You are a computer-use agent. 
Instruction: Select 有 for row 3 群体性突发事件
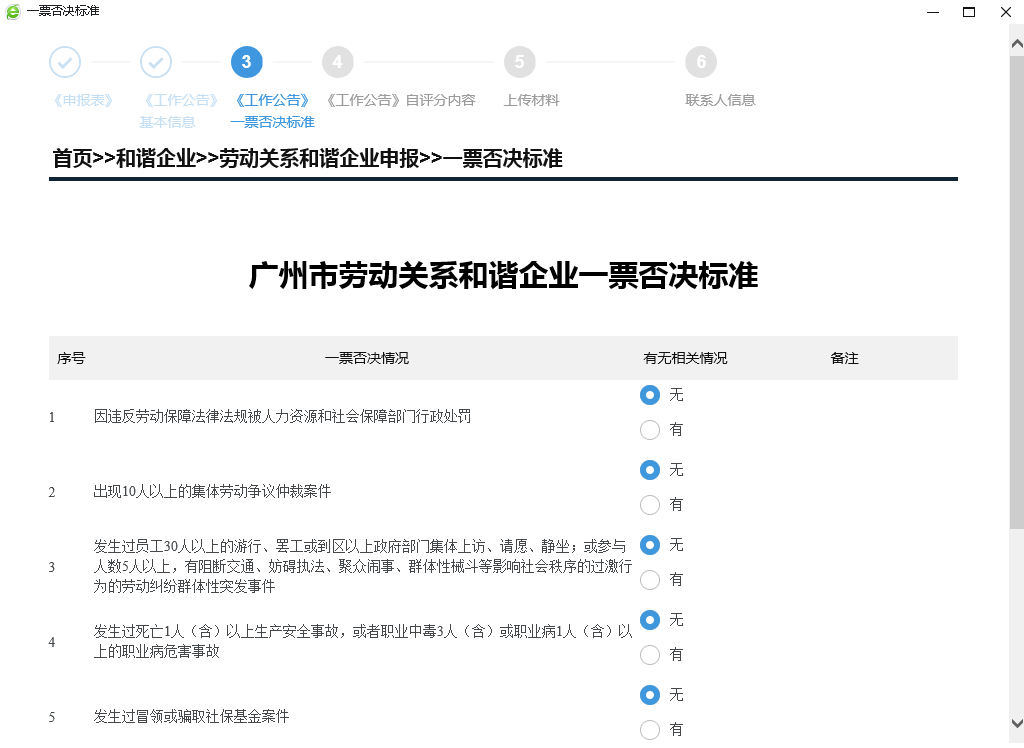[x=650, y=580]
